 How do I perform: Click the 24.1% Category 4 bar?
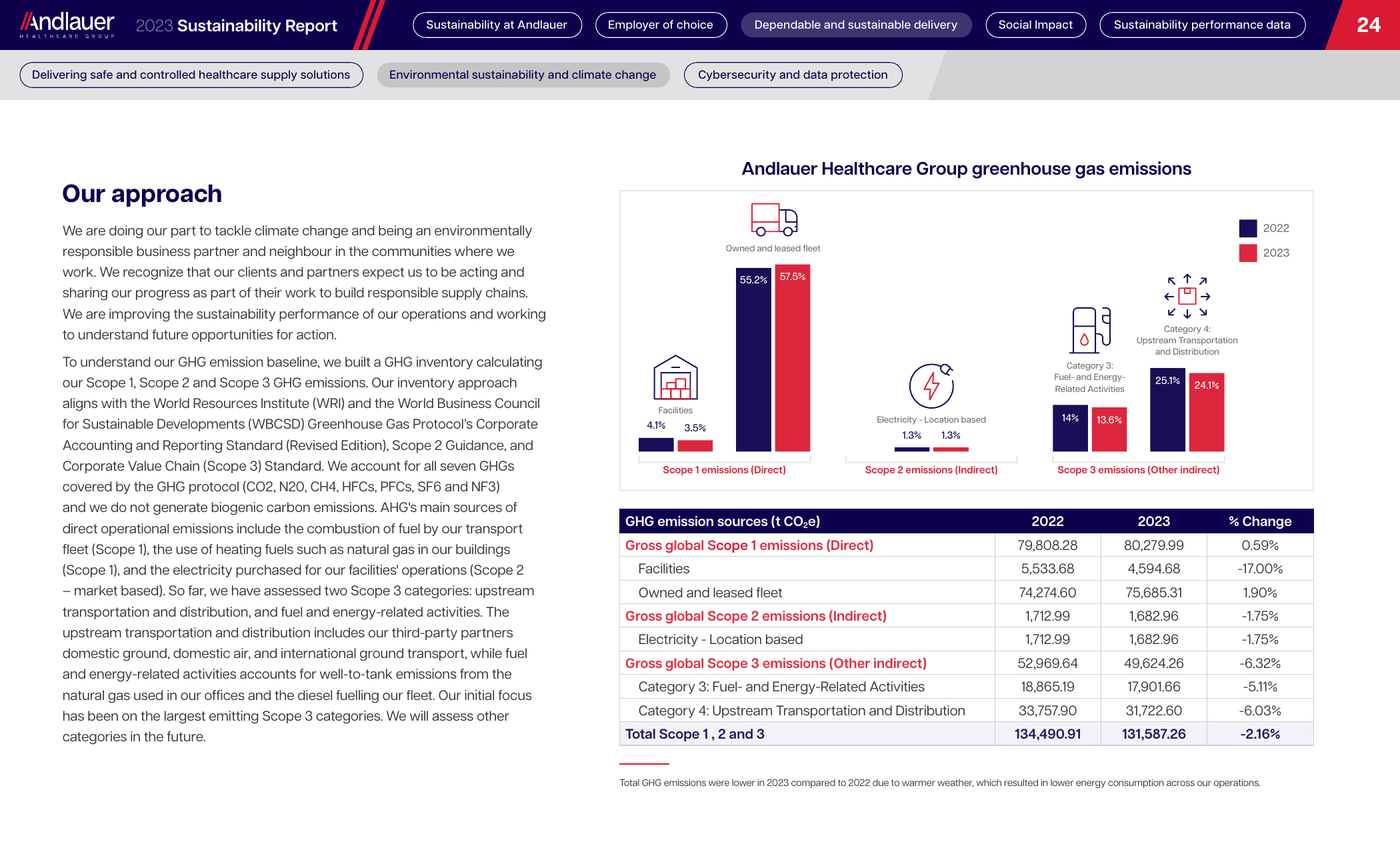pyautogui.click(x=1207, y=412)
